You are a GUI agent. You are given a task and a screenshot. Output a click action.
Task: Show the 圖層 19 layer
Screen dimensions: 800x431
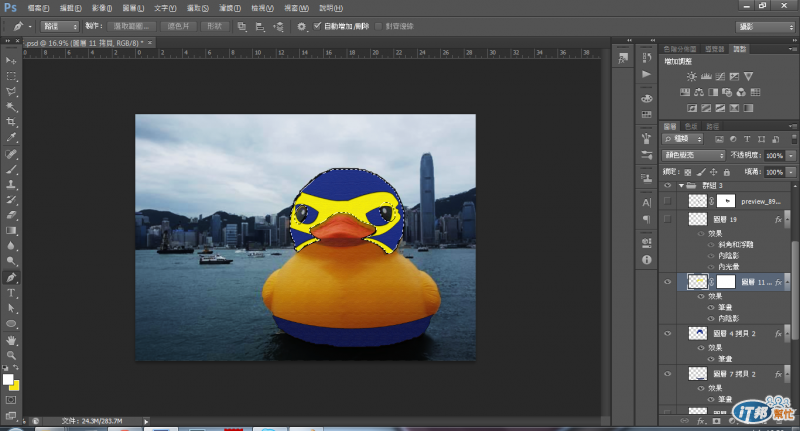[667, 219]
